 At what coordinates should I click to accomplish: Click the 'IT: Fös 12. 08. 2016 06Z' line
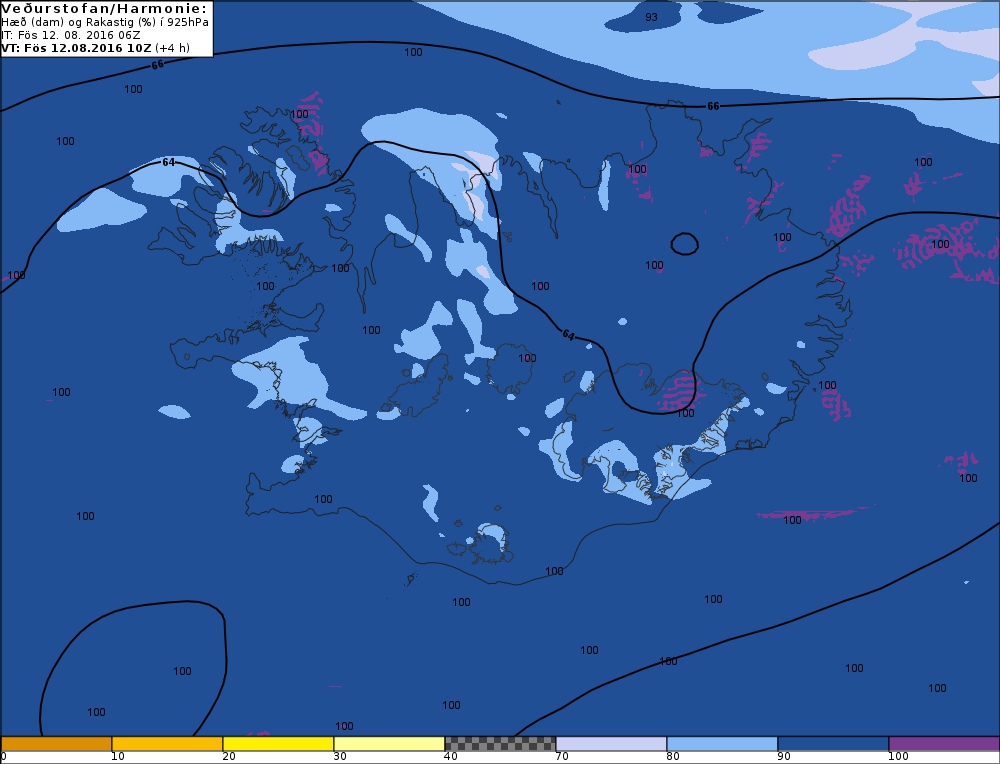71,35
